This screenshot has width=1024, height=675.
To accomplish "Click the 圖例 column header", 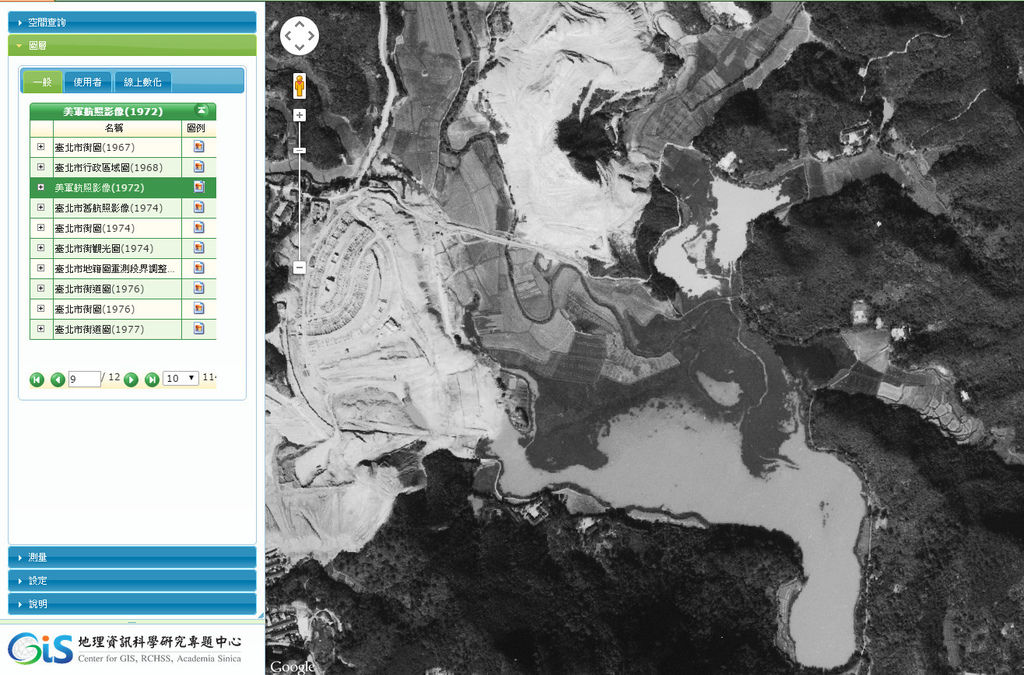I will coord(197,128).
